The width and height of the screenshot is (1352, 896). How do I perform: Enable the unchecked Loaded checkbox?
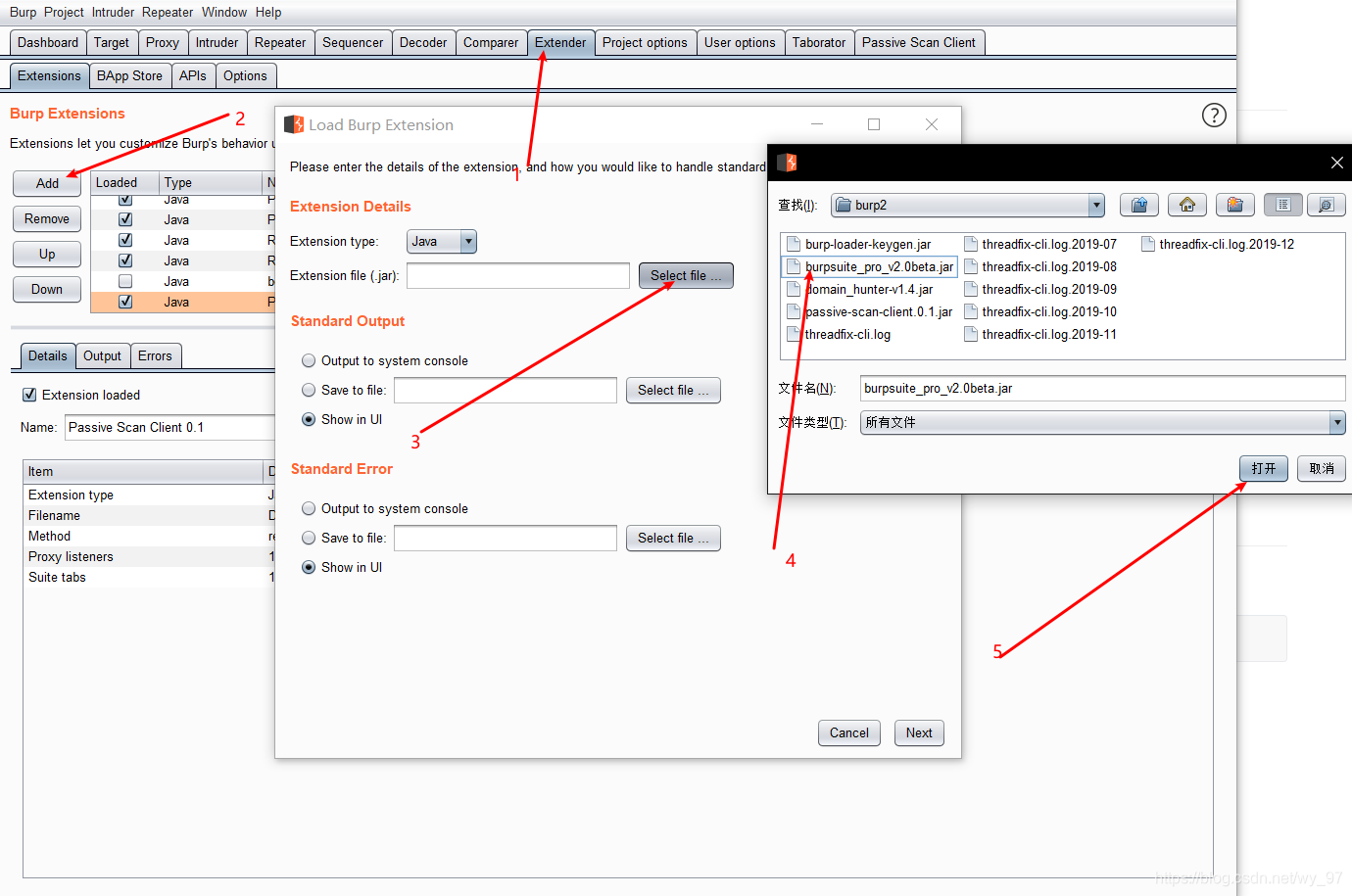tap(125, 281)
